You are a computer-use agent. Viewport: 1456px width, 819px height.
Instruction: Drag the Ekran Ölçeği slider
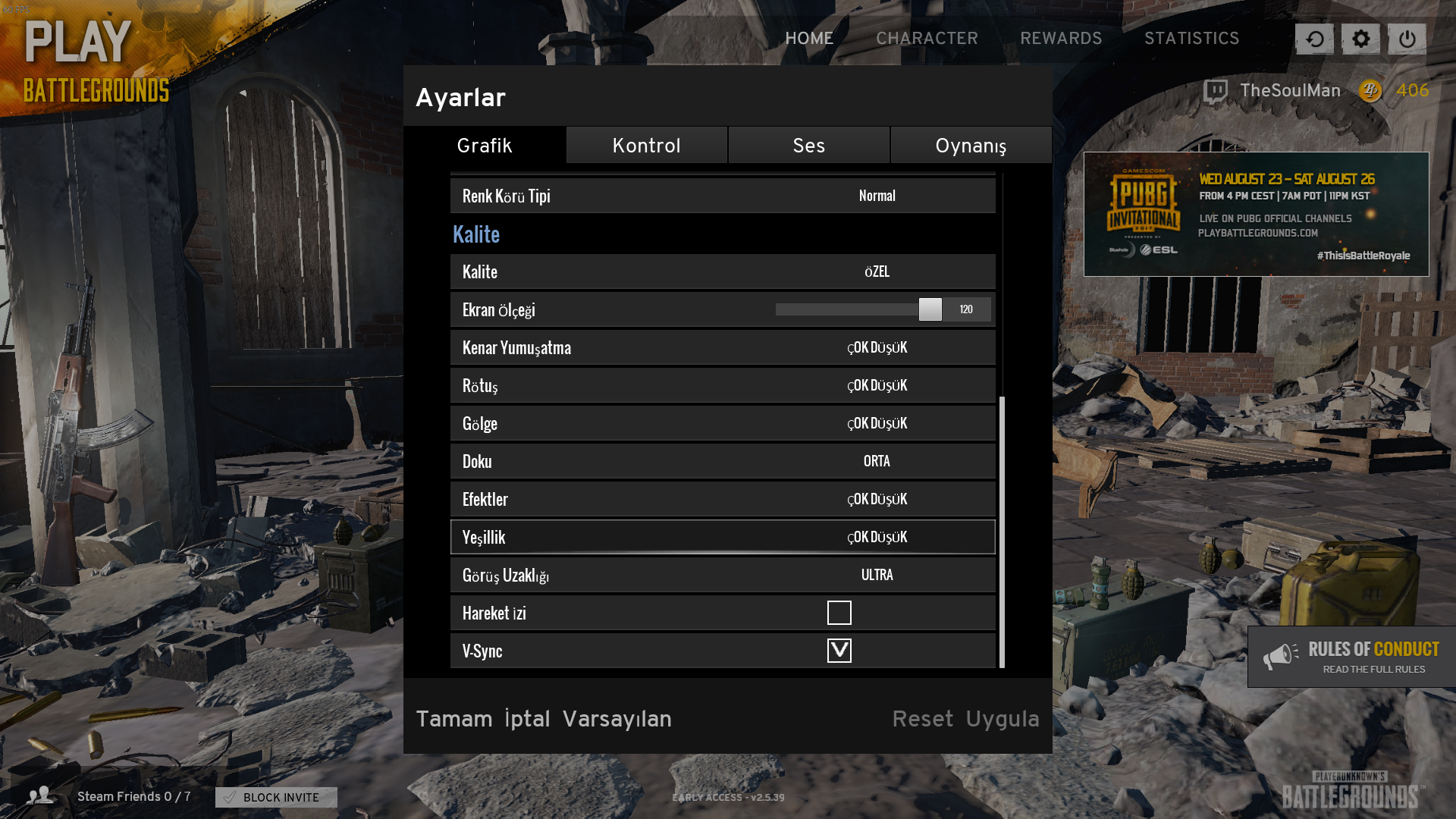pyautogui.click(x=930, y=308)
